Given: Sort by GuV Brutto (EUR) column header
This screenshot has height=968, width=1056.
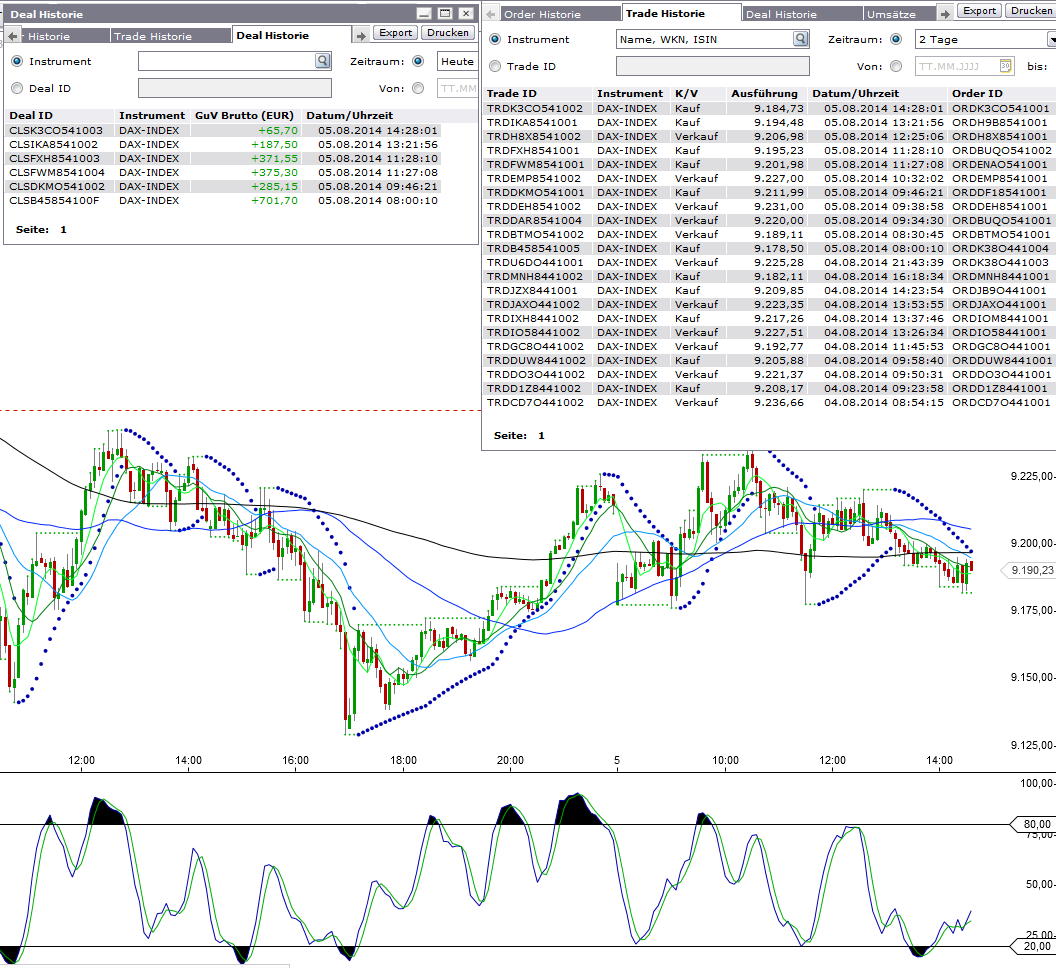Looking at the screenshot, I should 244,115.
